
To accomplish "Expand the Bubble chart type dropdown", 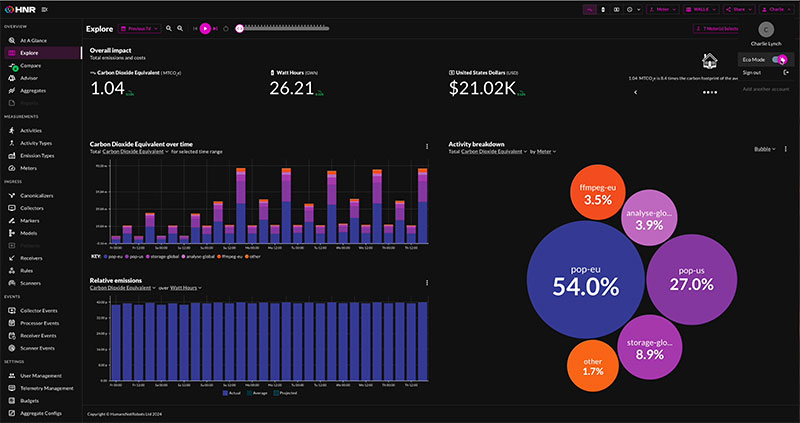I will (766, 149).
